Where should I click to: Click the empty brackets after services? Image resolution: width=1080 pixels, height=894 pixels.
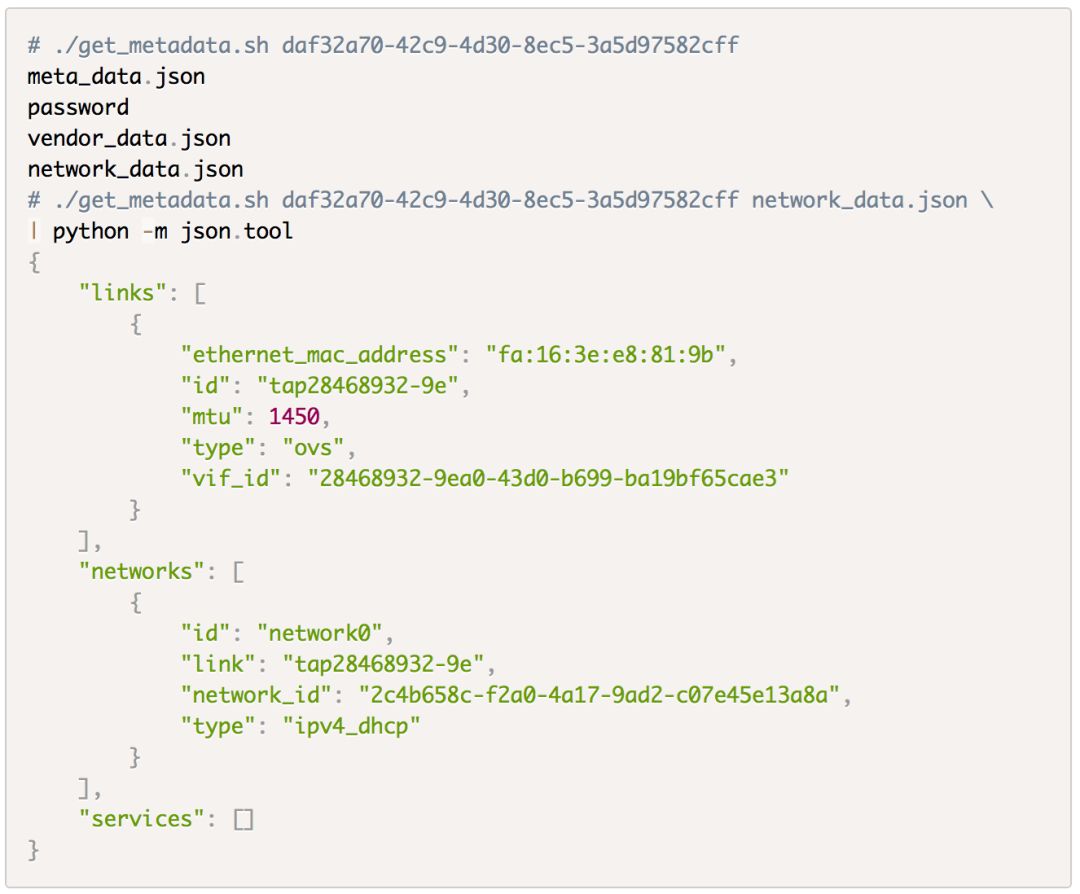tap(244, 820)
